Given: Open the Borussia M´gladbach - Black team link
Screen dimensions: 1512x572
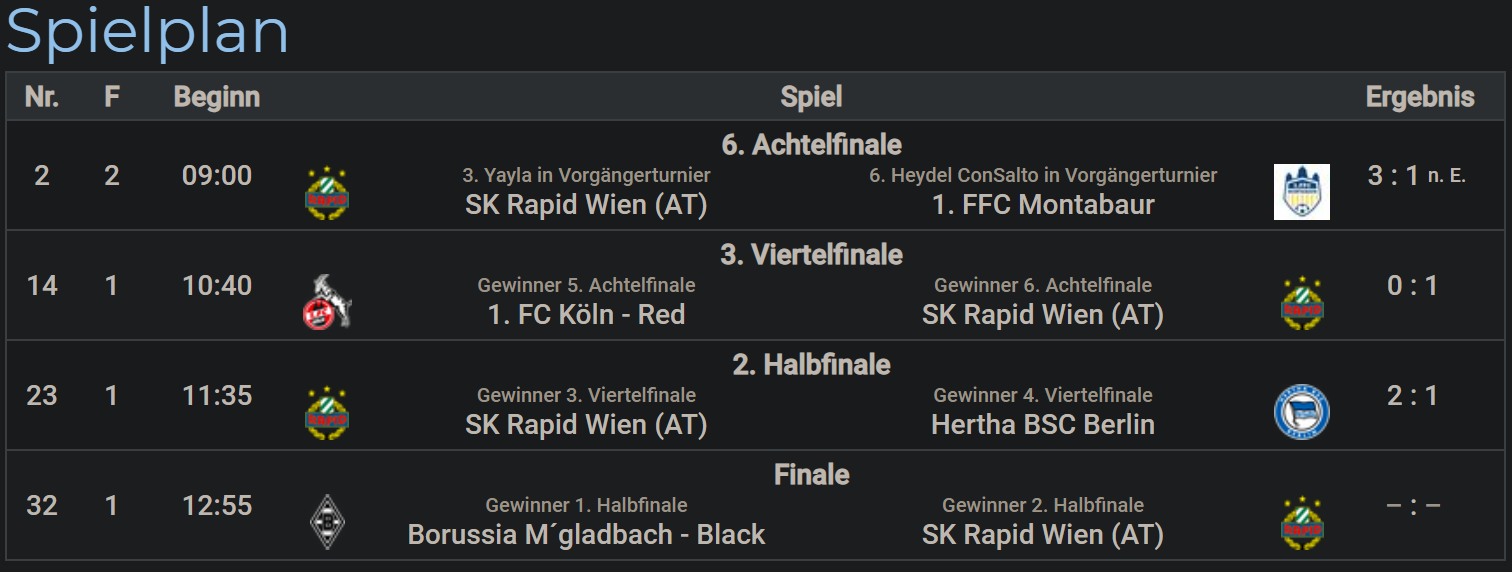Looking at the screenshot, I should point(586,535).
